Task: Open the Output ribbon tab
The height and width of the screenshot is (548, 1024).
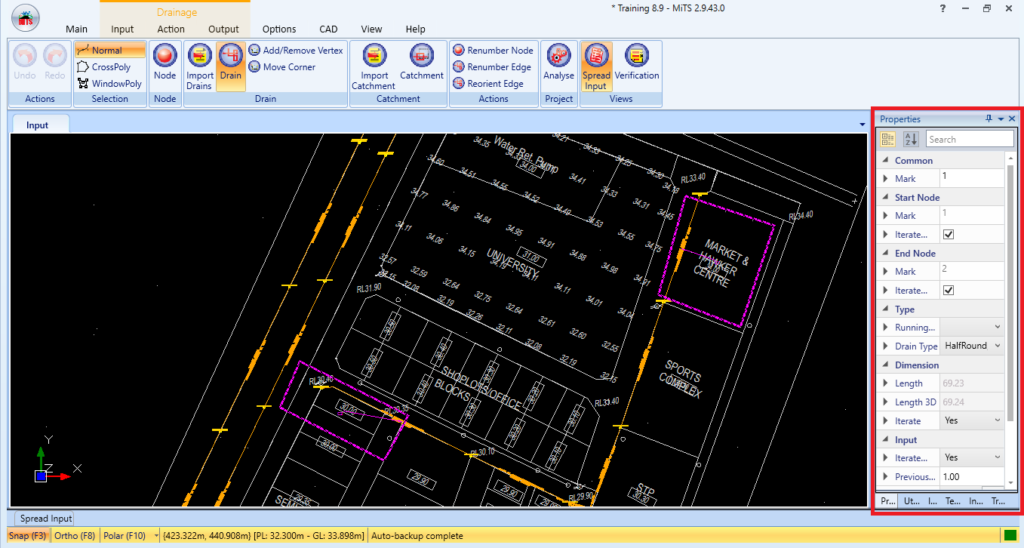Action: pos(223,29)
